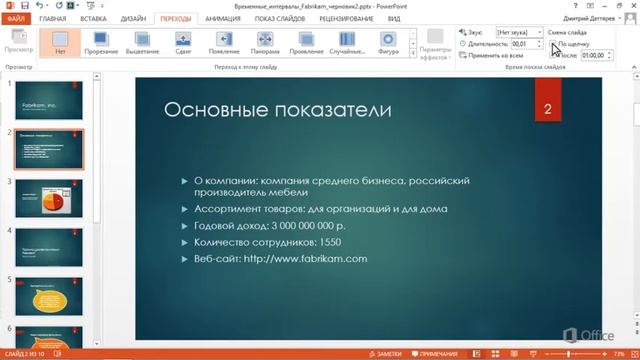Select slide 5 thumbnail with yellow bubble
The width and height of the screenshot is (640, 360).
[x=49, y=296]
